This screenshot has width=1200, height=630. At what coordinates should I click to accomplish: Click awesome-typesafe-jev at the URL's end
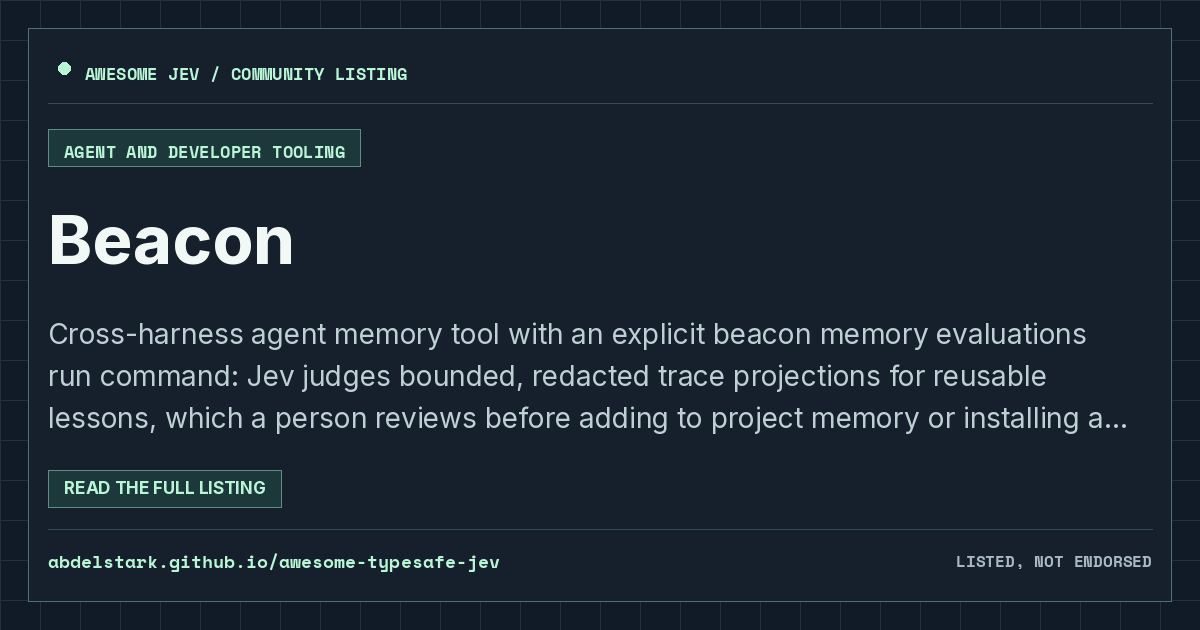(x=389, y=562)
